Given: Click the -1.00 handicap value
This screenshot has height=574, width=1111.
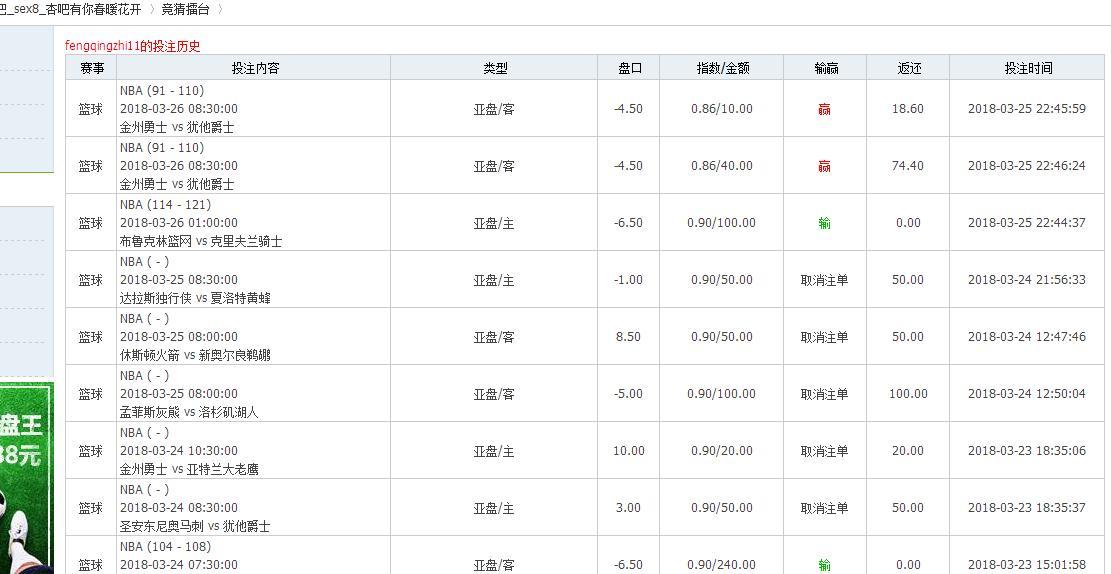Looking at the screenshot, I should (628, 279).
